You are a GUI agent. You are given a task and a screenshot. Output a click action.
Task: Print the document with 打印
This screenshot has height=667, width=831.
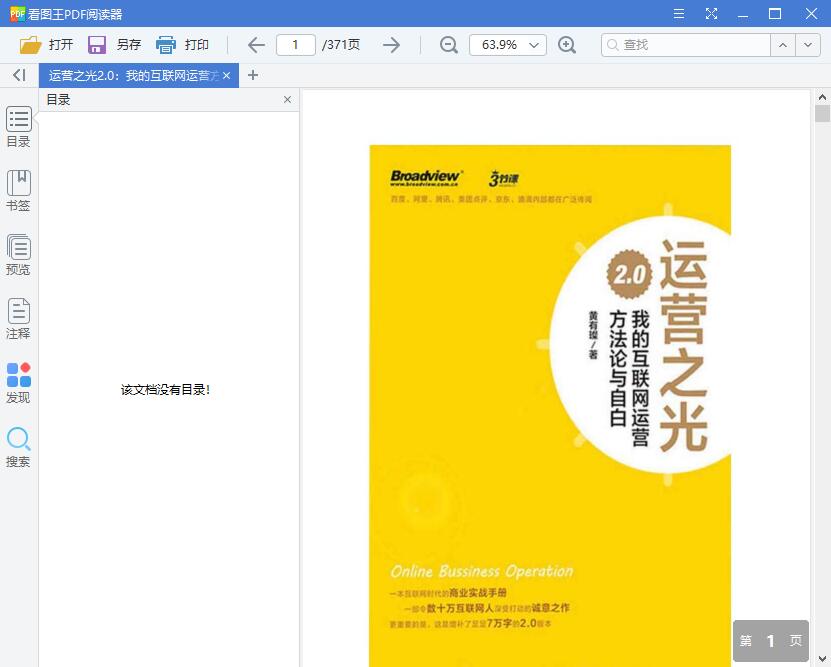click(182, 45)
